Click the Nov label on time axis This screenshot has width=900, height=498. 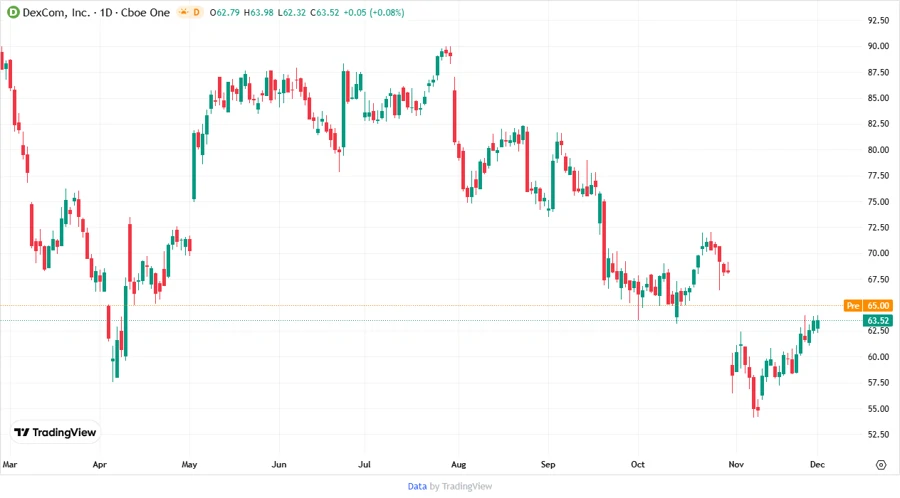(736, 464)
